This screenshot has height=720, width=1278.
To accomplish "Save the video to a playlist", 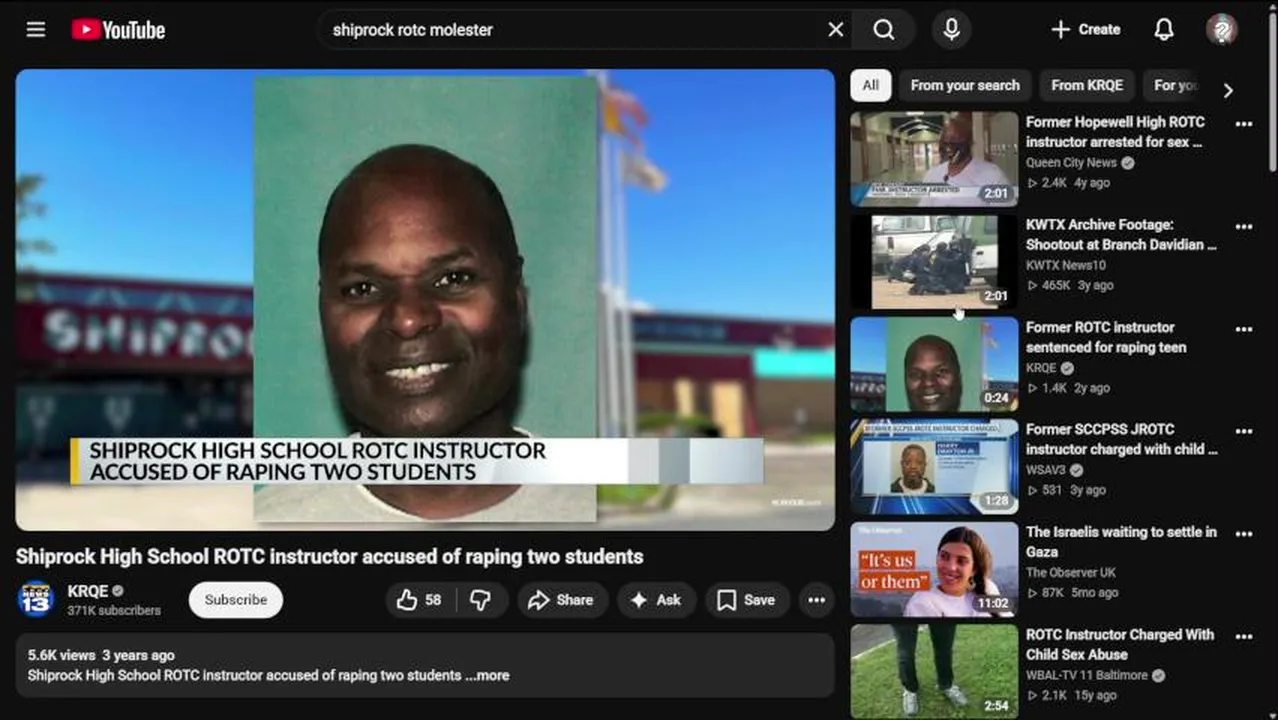I will point(746,600).
